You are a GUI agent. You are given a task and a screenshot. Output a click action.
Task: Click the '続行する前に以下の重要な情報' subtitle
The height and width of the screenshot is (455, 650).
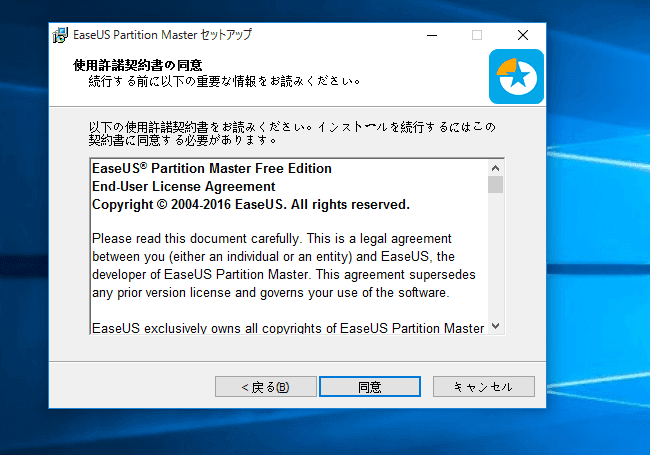point(224,81)
